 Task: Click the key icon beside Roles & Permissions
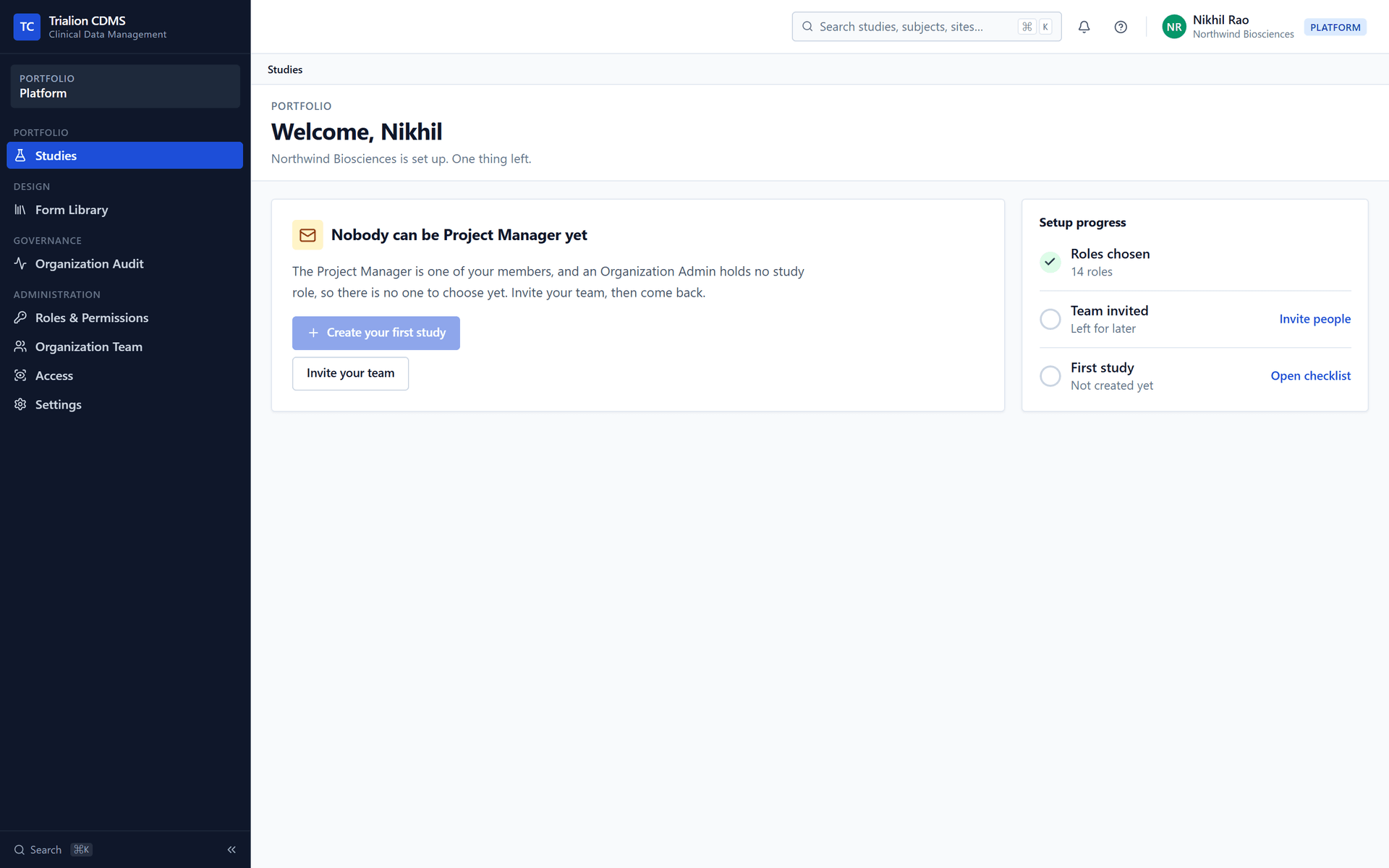[20, 318]
